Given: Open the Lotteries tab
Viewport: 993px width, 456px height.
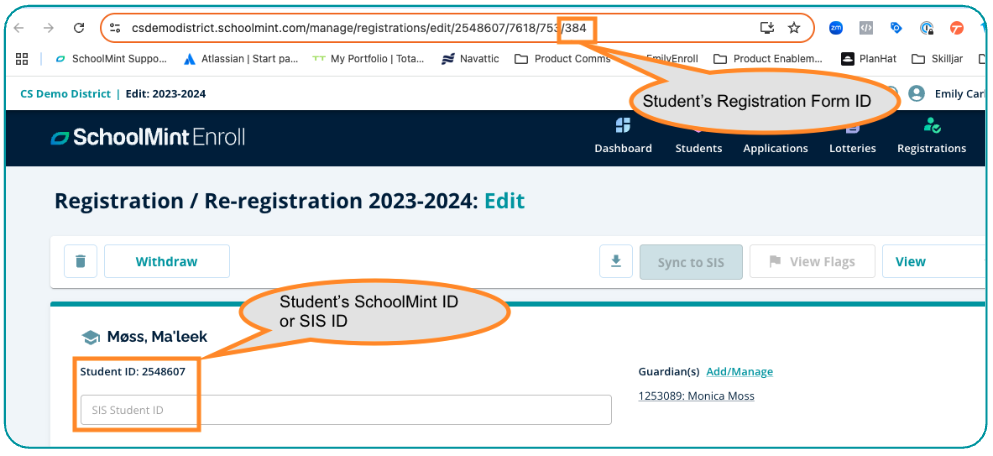Looking at the screenshot, I should (852, 148).
